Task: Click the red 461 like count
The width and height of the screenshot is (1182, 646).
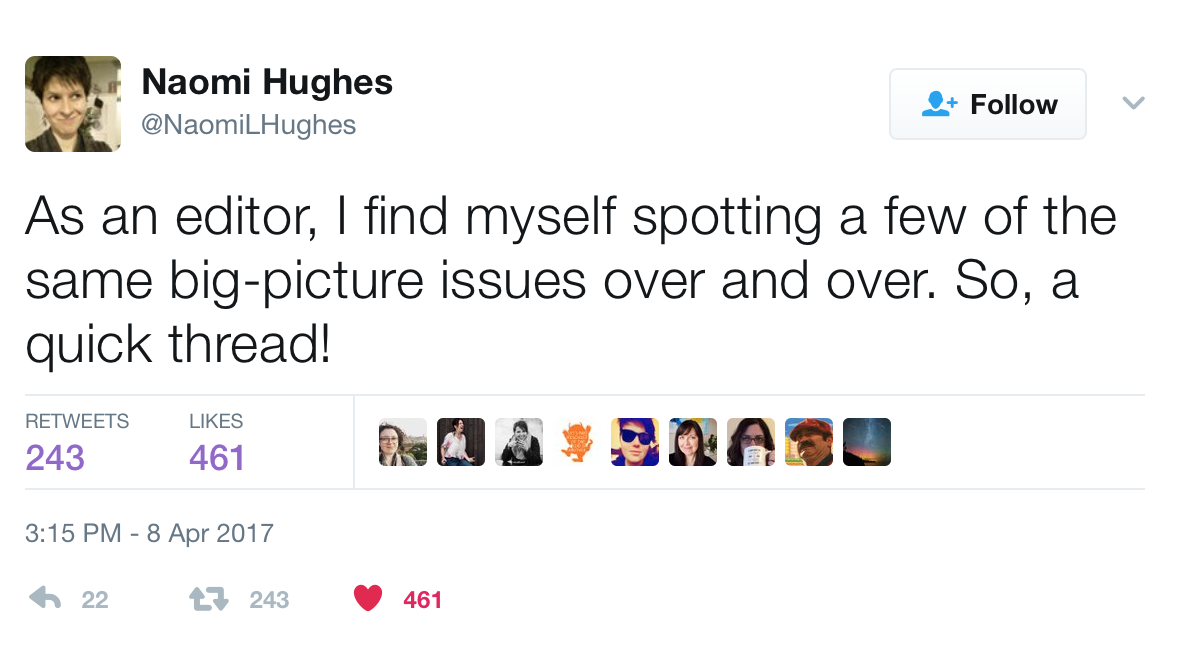Action: 422,600
